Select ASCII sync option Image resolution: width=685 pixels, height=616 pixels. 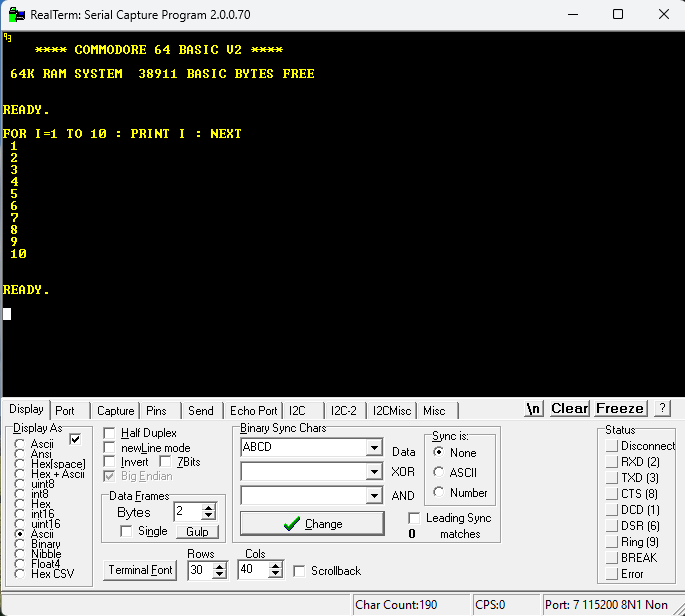[439, 473]
